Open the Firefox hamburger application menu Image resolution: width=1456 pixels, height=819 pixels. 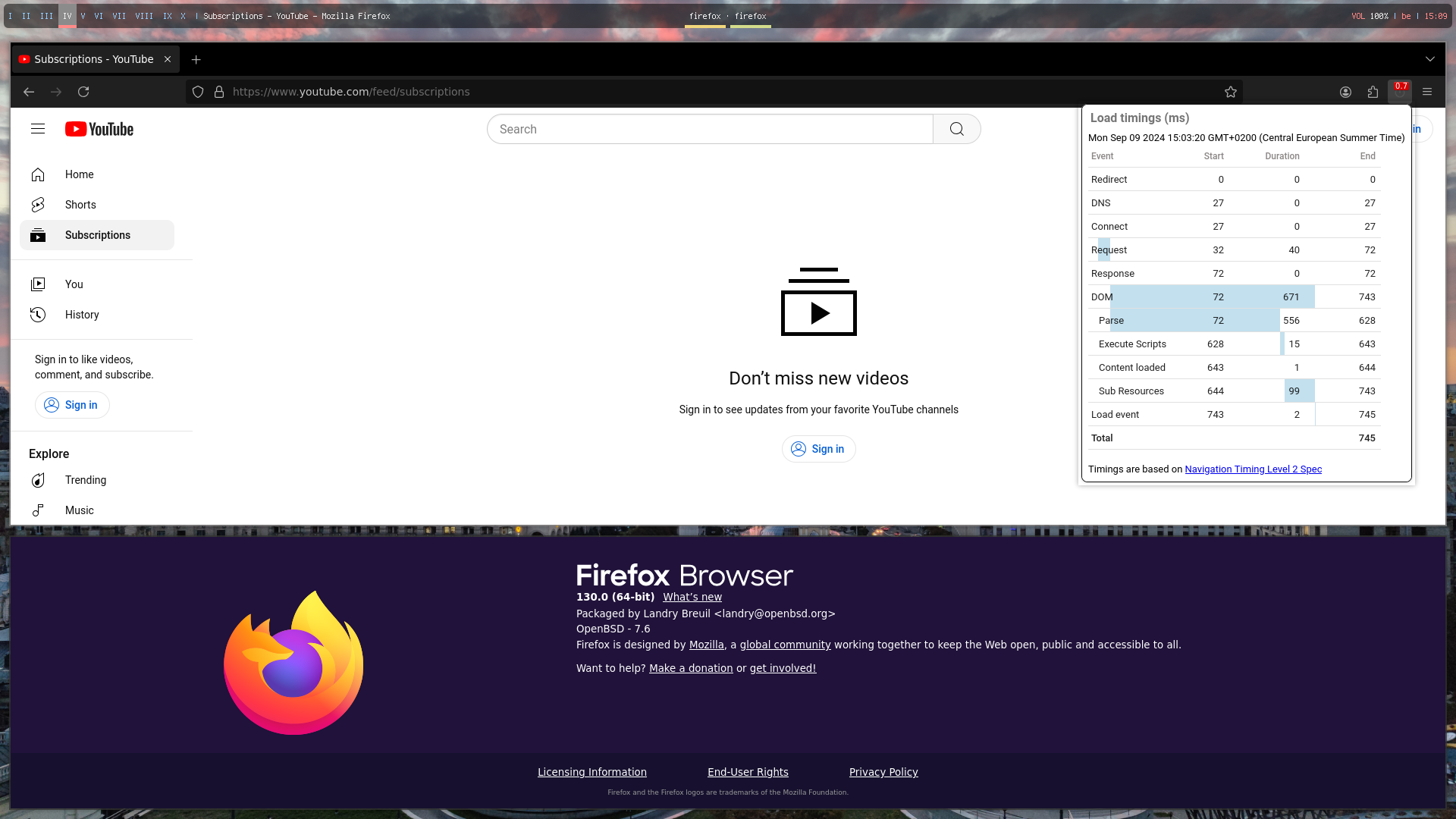(x=1427, y=92)
